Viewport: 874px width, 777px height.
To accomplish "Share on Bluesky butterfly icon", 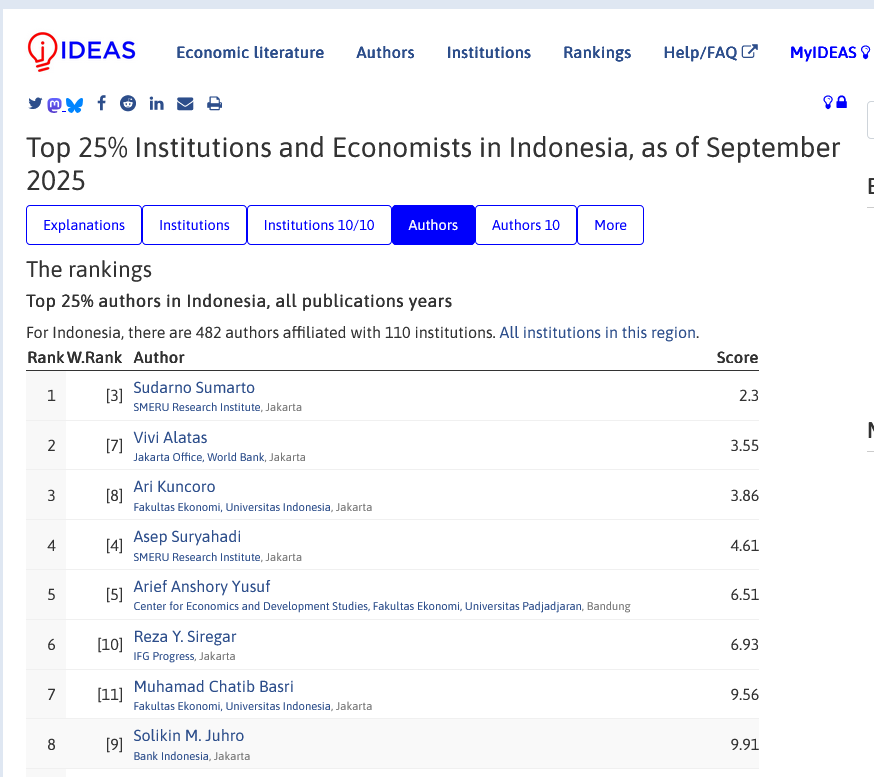I will (74, 105).
